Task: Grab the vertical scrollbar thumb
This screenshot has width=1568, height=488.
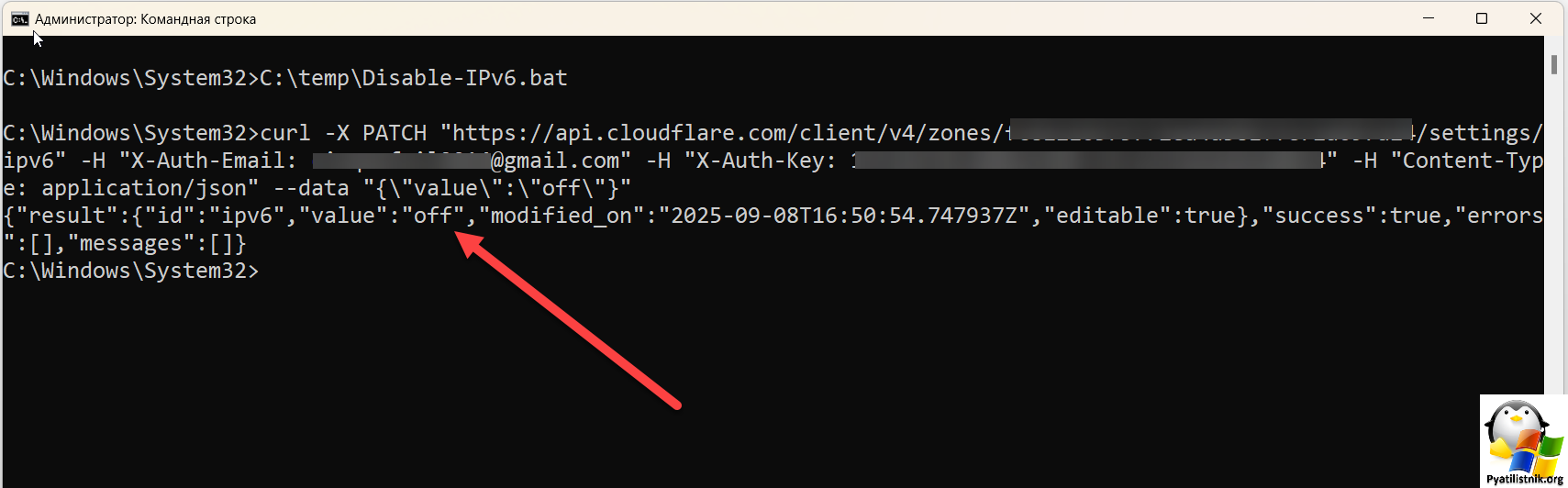Action: [x=1554, y=64]
